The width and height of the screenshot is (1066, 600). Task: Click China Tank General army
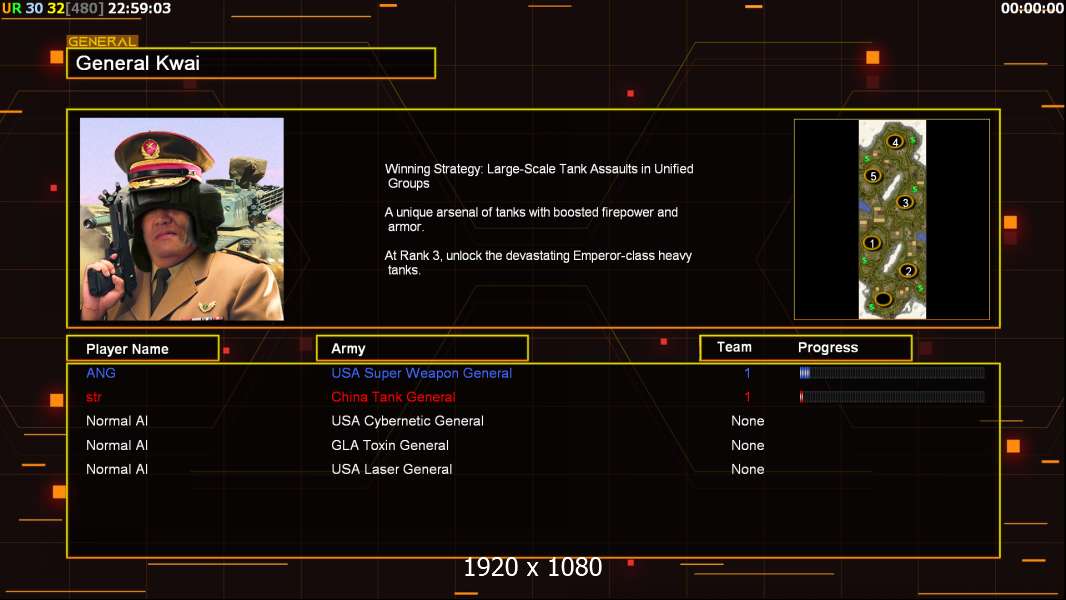[393, 397]
